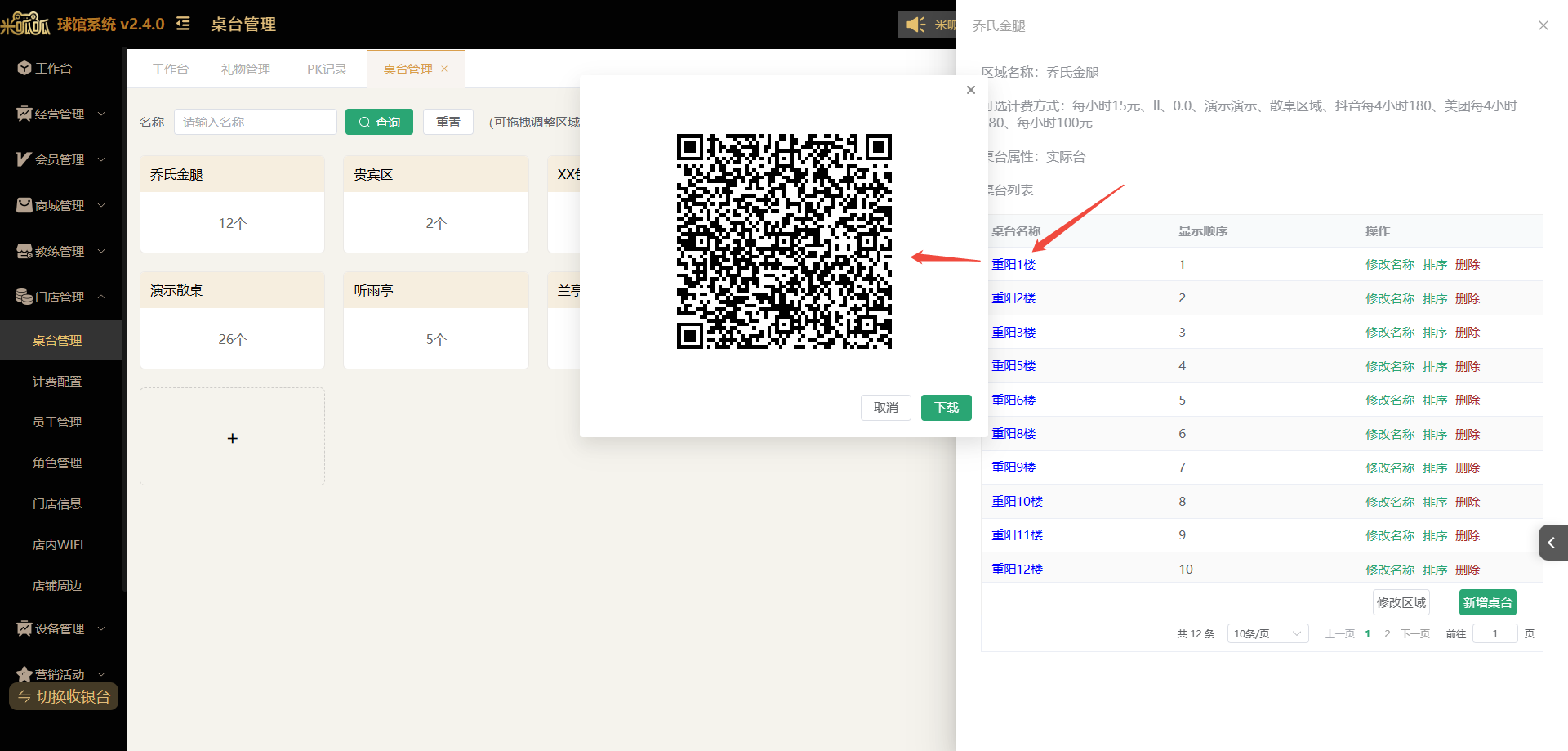Open 桌台管理 in the sidebar

[61, 340]
